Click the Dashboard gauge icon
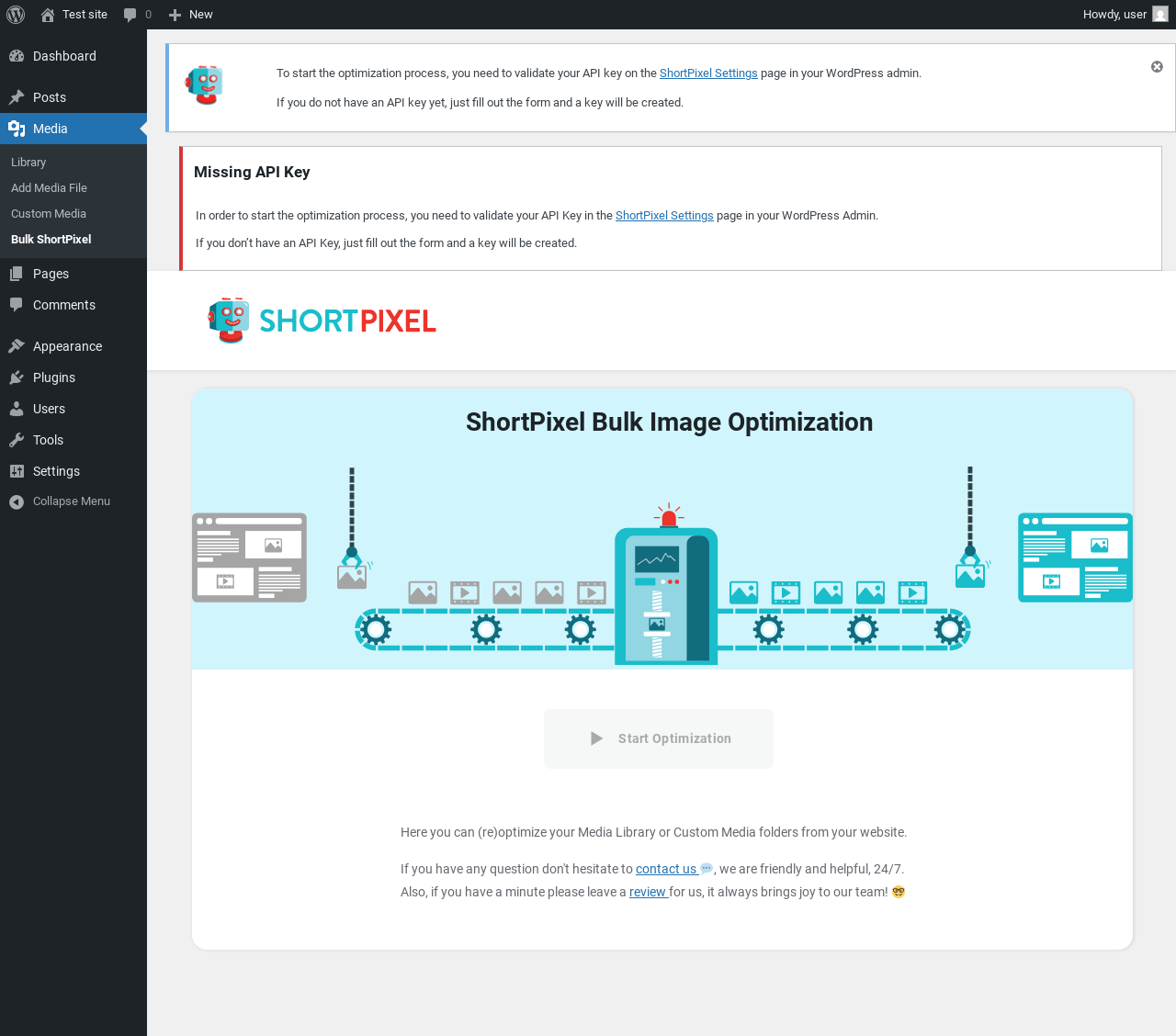 (17, 56)
